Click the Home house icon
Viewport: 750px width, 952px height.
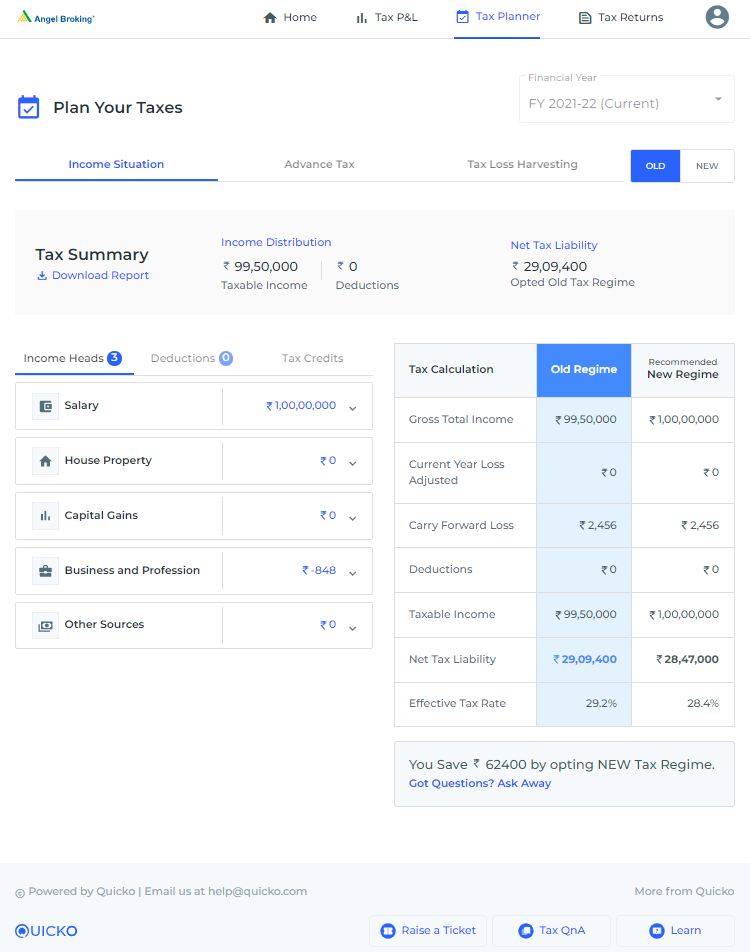270,18
